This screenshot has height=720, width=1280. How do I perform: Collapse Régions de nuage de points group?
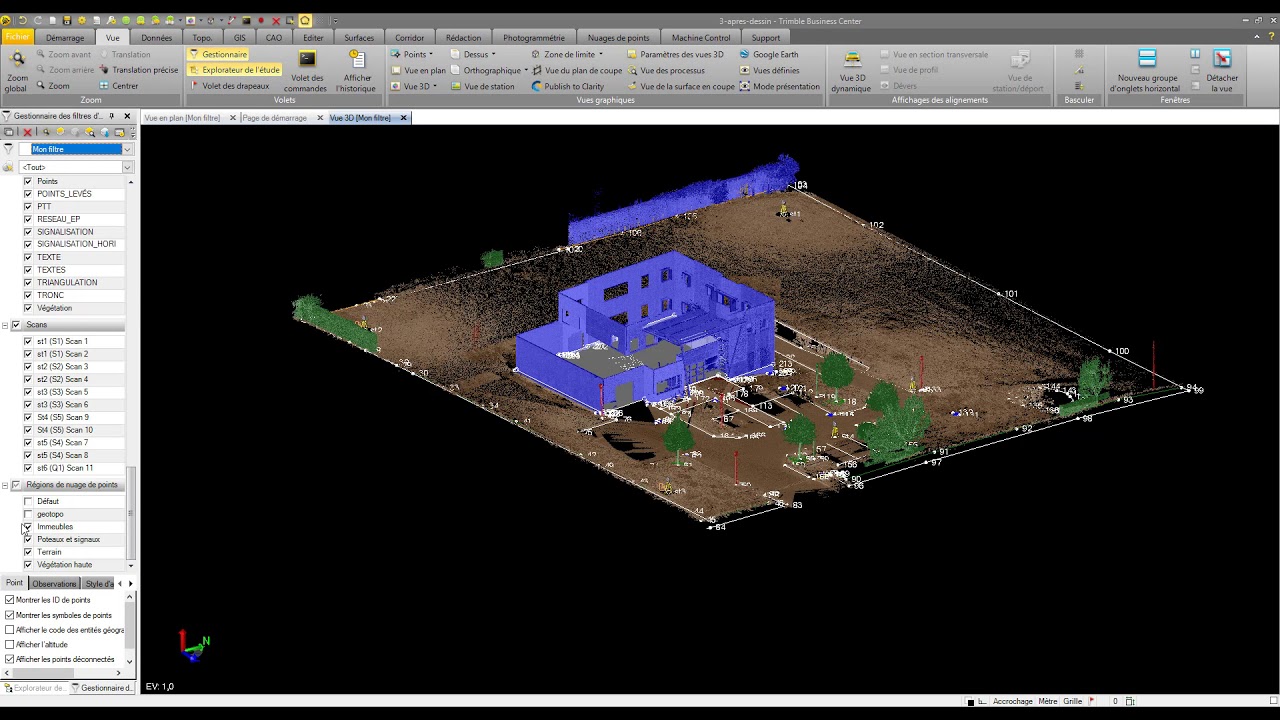5,485
